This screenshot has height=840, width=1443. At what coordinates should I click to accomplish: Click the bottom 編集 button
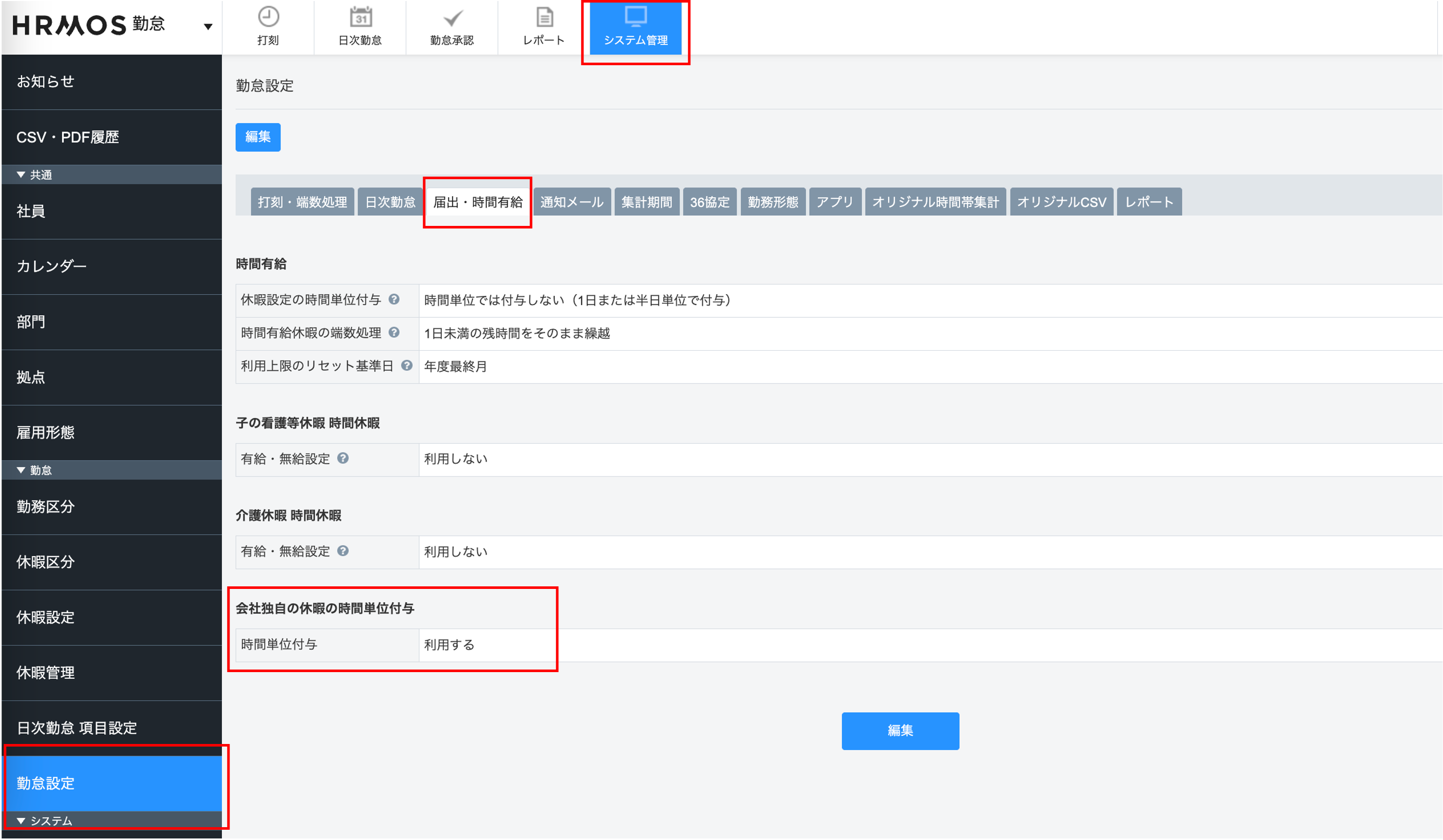click(899, 731)
